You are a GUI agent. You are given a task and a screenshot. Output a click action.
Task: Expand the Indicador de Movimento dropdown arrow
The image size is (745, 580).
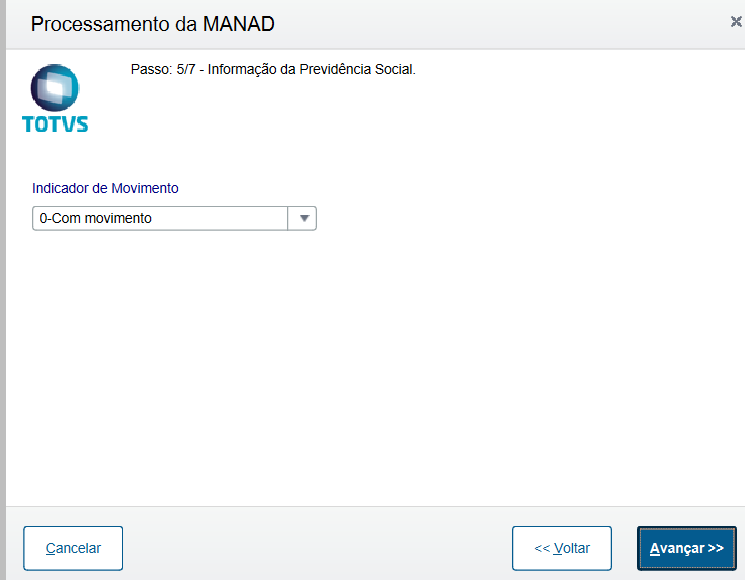[x=303, y=218]
